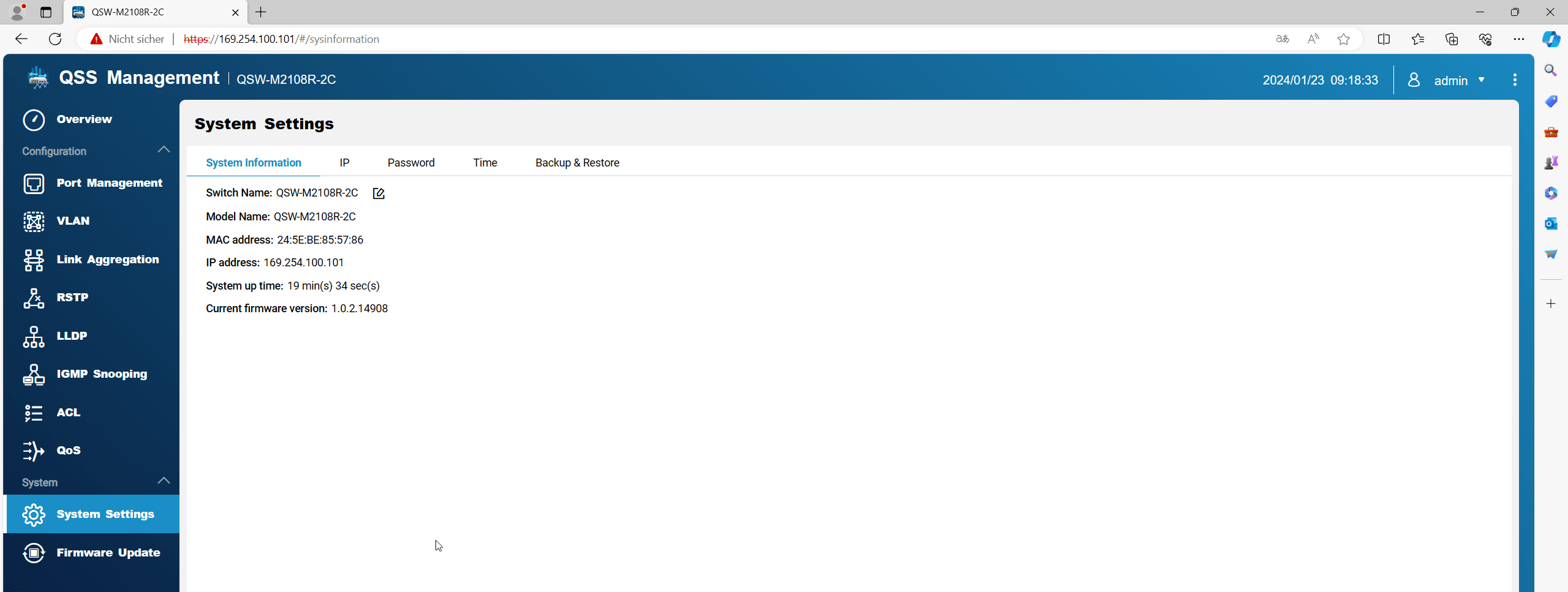This screenshot has width=1568, height=592.
Task: Go to Link Aggregation settings
Action: [x=92, y=260]
